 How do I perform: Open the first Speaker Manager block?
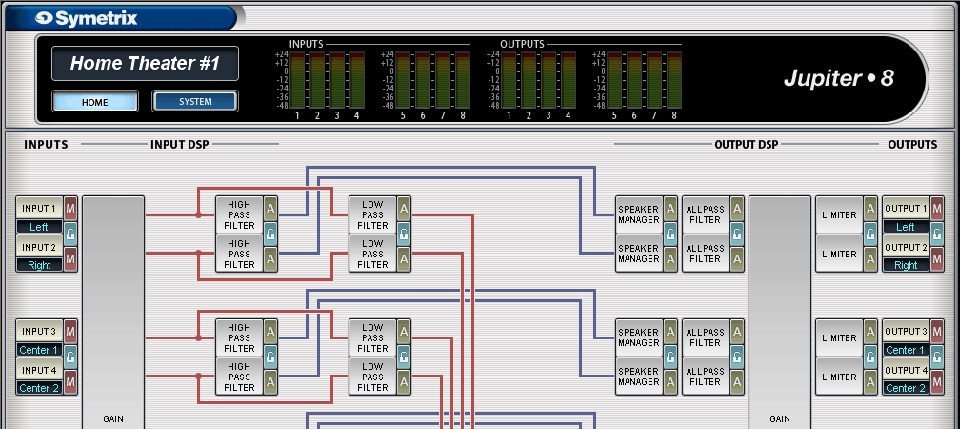tap(638, 214)
